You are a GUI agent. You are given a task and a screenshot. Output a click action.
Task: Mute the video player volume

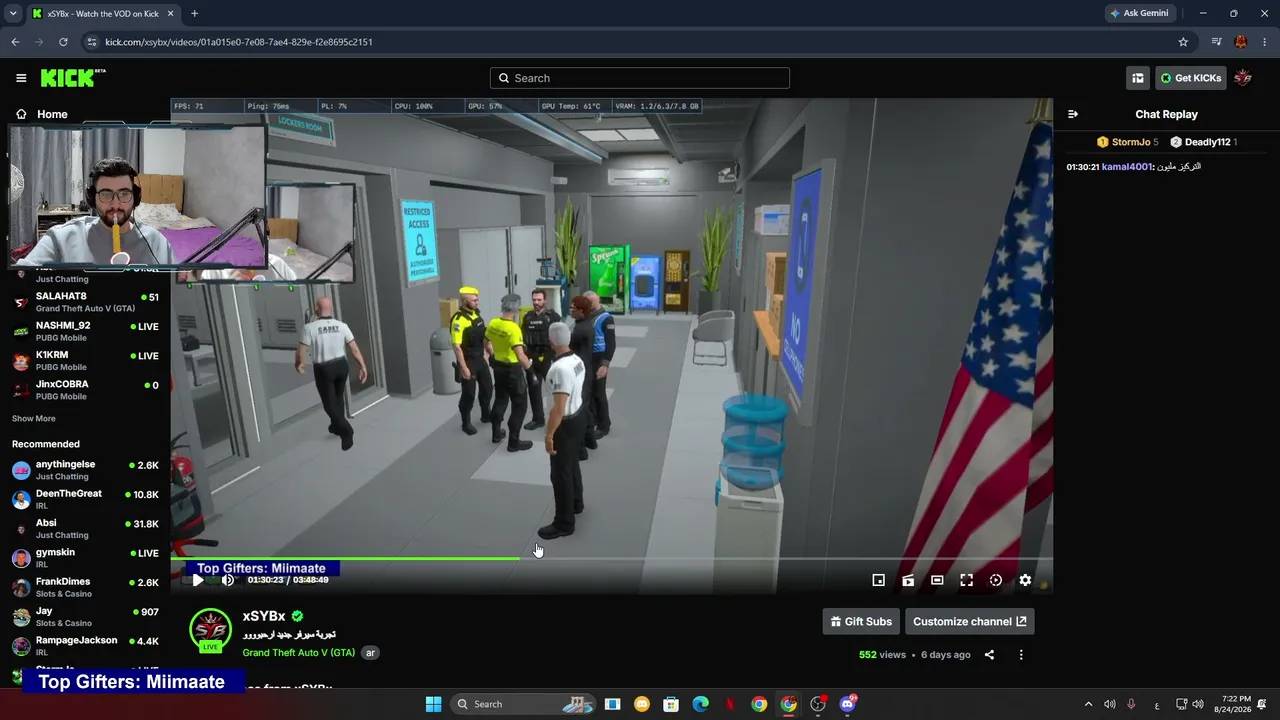(227, 580)
